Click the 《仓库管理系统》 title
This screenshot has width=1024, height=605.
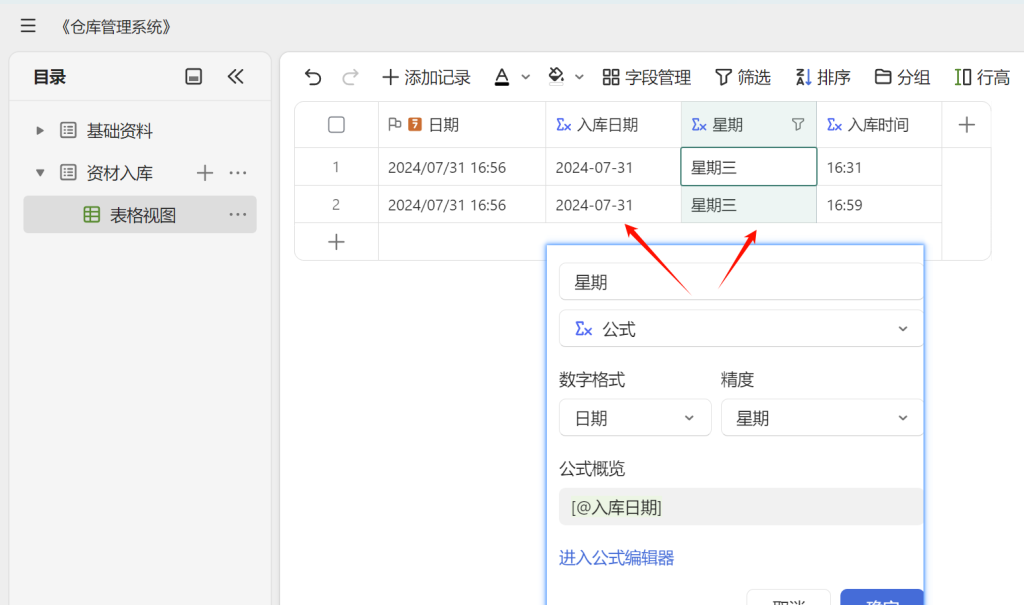tap(116, 27)
